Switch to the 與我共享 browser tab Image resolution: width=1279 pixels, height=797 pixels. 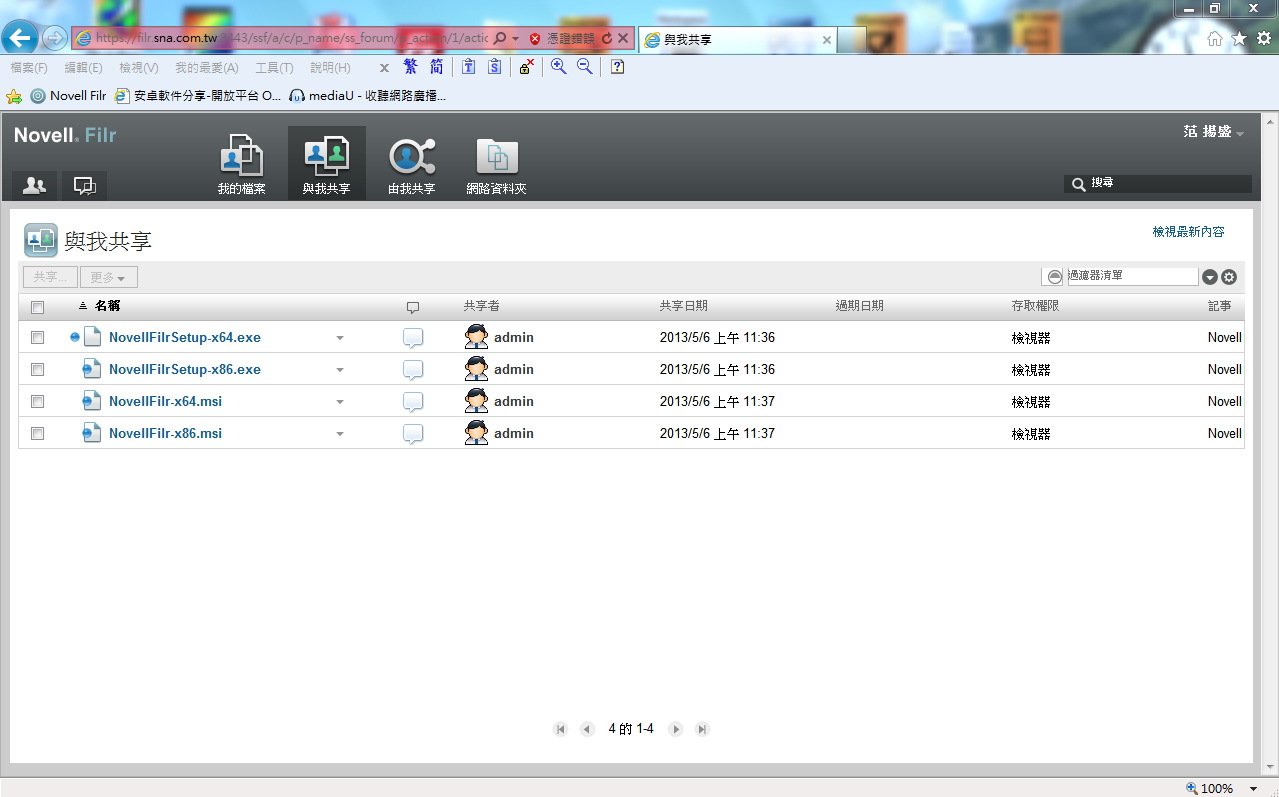click(x=737, y=39)
